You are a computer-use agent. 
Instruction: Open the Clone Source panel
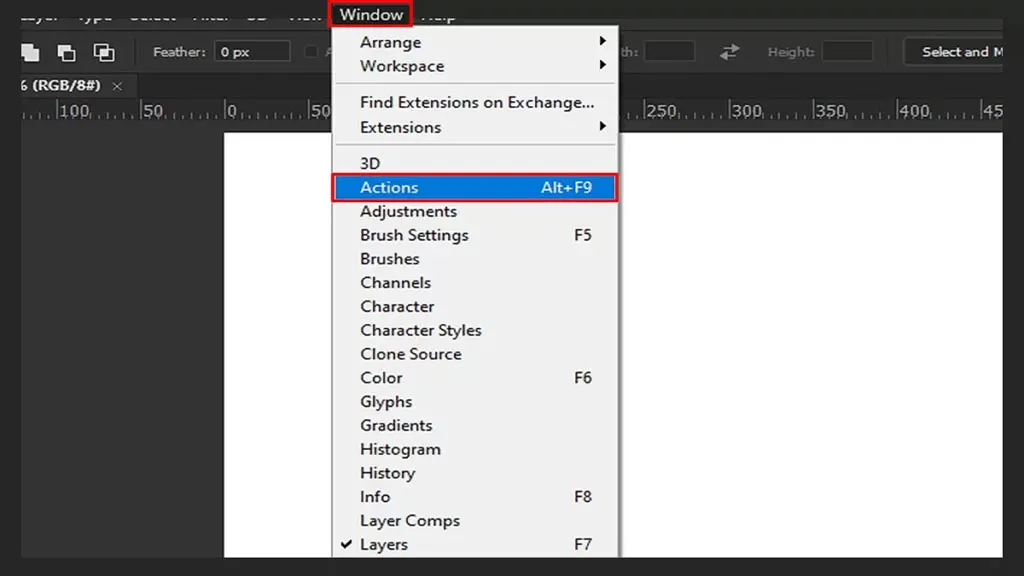click(475, 354)
